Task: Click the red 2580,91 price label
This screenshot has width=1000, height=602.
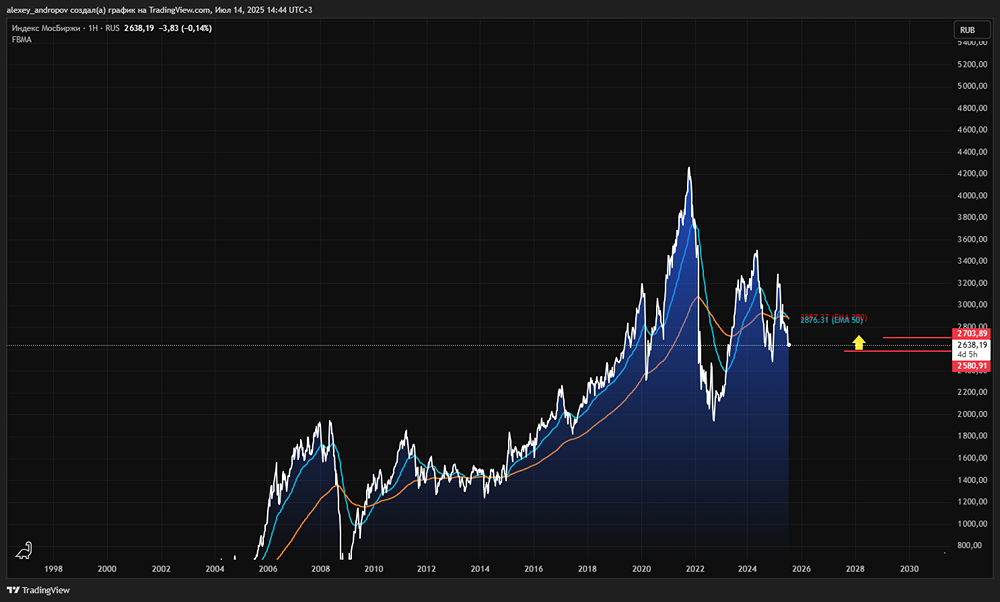Action: (972, 366)
